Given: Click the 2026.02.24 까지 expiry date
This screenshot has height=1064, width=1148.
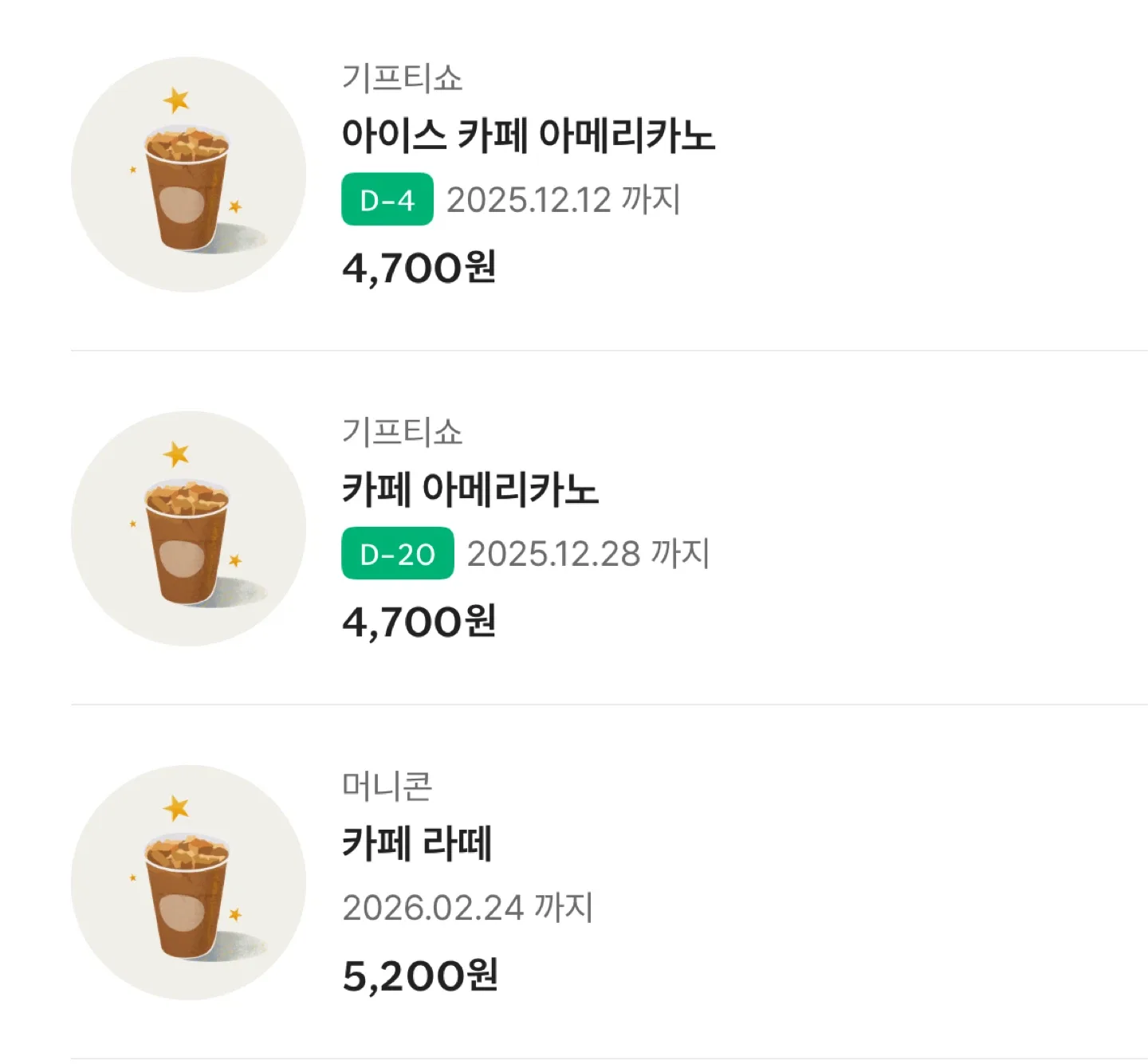Looking at the screenshot, I should point(468,907).
